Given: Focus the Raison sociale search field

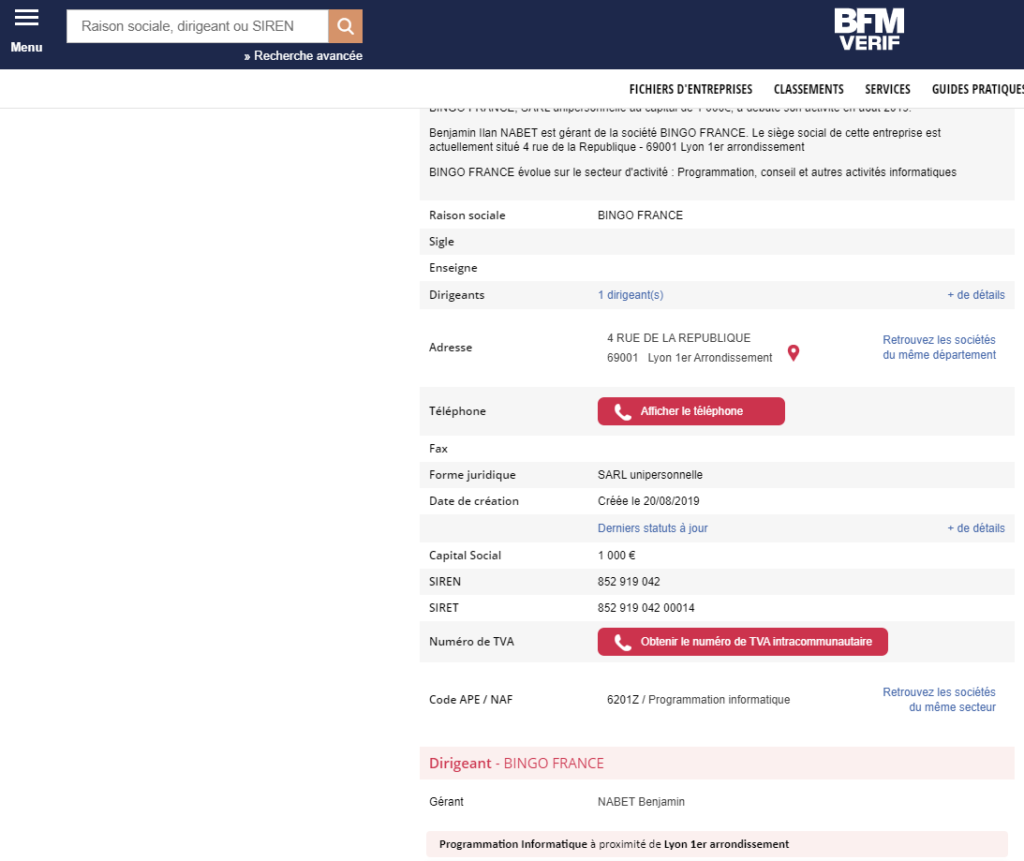Looking at the screenshot, I should (x=197, y=26).
